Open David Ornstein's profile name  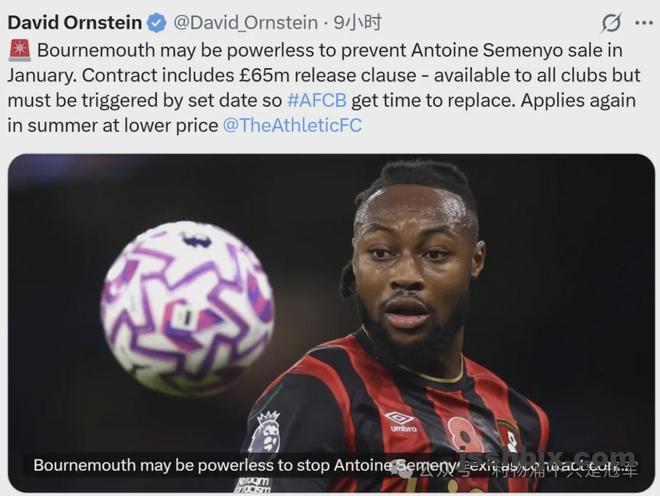75,22
